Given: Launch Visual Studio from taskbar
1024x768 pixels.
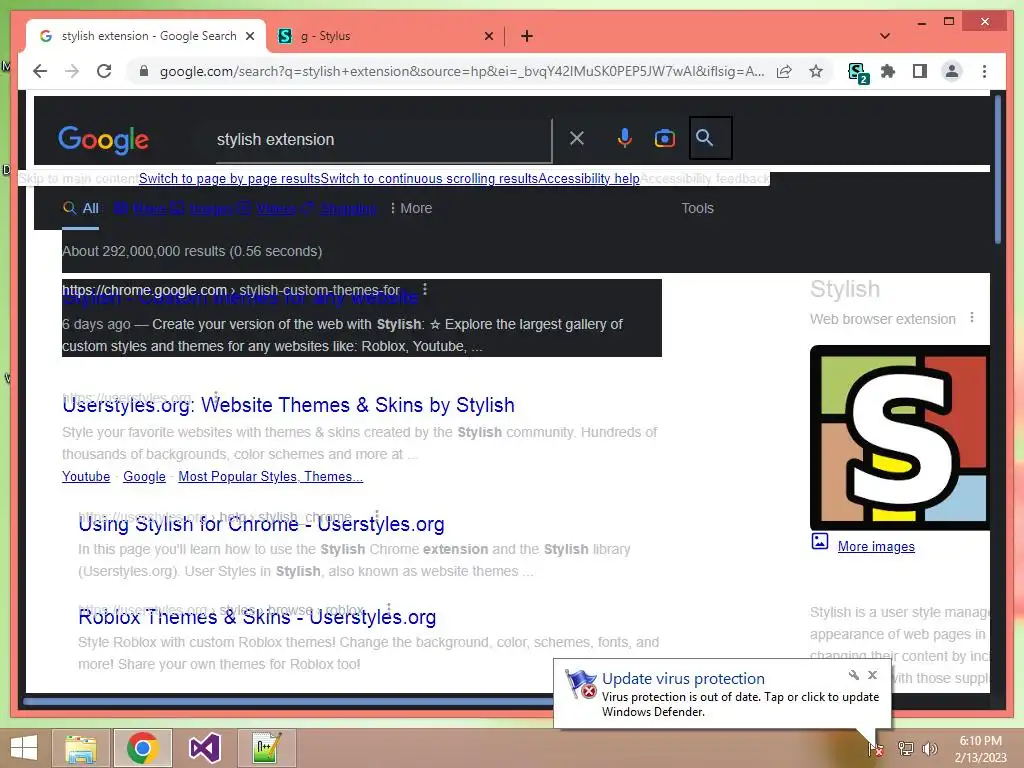Looking at the screenshot, I should pos(204,748).
